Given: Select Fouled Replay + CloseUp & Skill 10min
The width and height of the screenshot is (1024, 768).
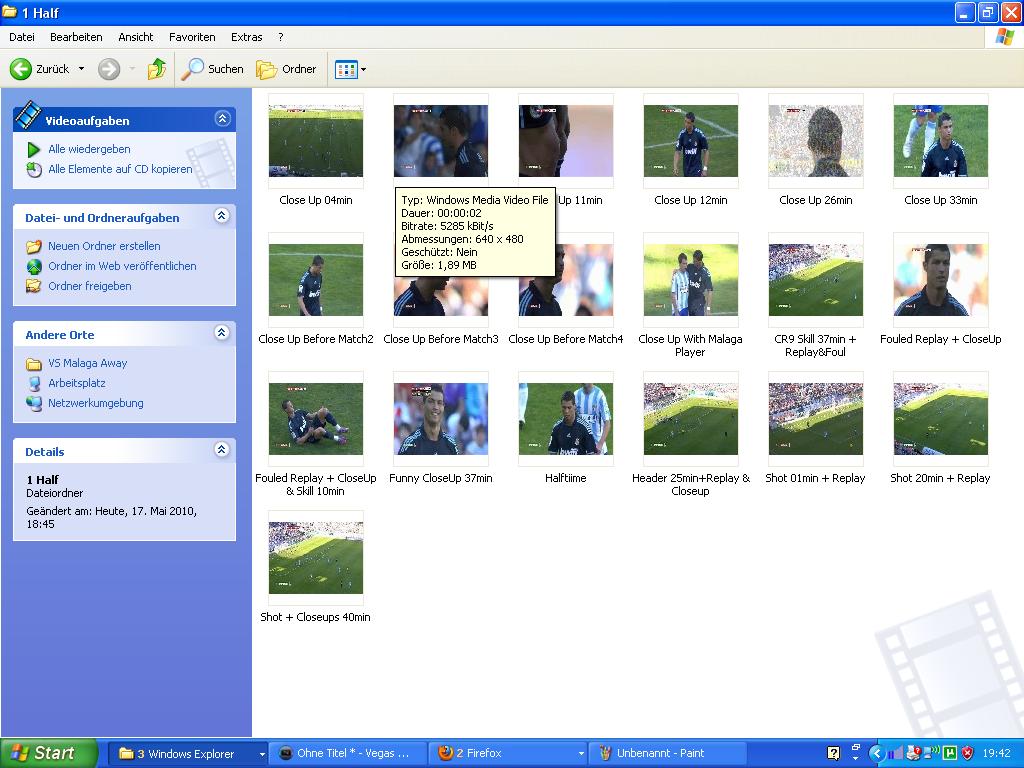Looking at the screenshot, I should point(315,419).
